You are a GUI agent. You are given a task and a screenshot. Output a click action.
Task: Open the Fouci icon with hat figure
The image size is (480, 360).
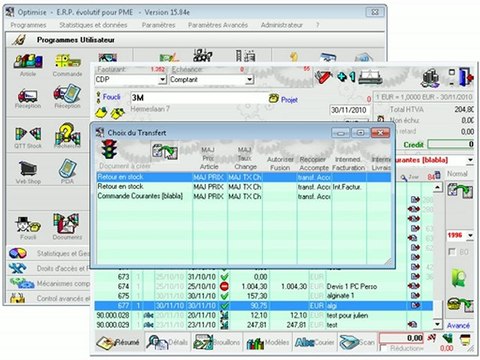click(28, 225)
